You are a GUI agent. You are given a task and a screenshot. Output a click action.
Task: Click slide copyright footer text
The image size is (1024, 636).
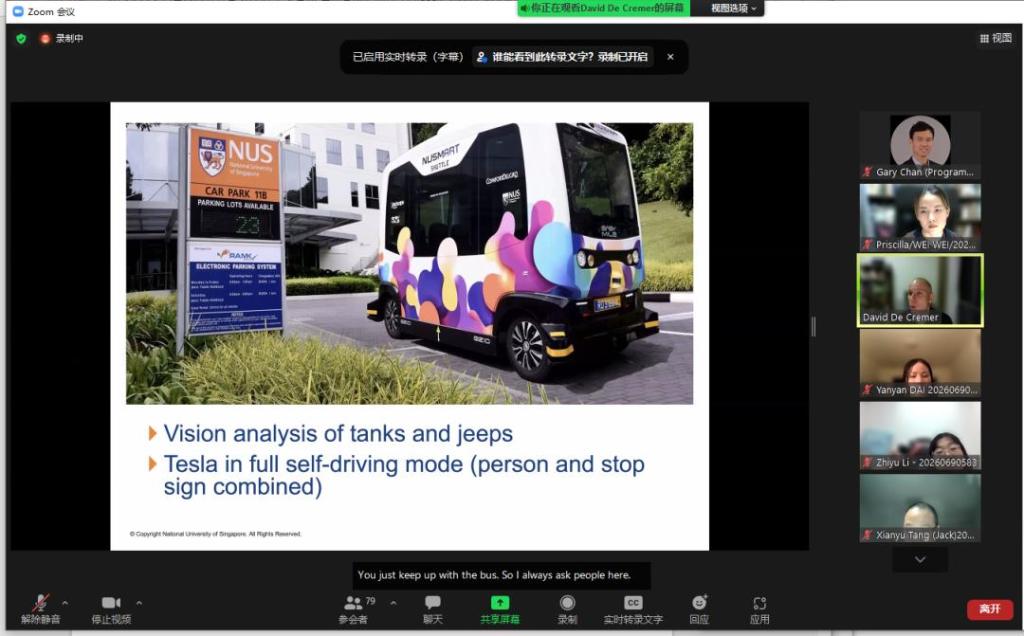[216, 533]
